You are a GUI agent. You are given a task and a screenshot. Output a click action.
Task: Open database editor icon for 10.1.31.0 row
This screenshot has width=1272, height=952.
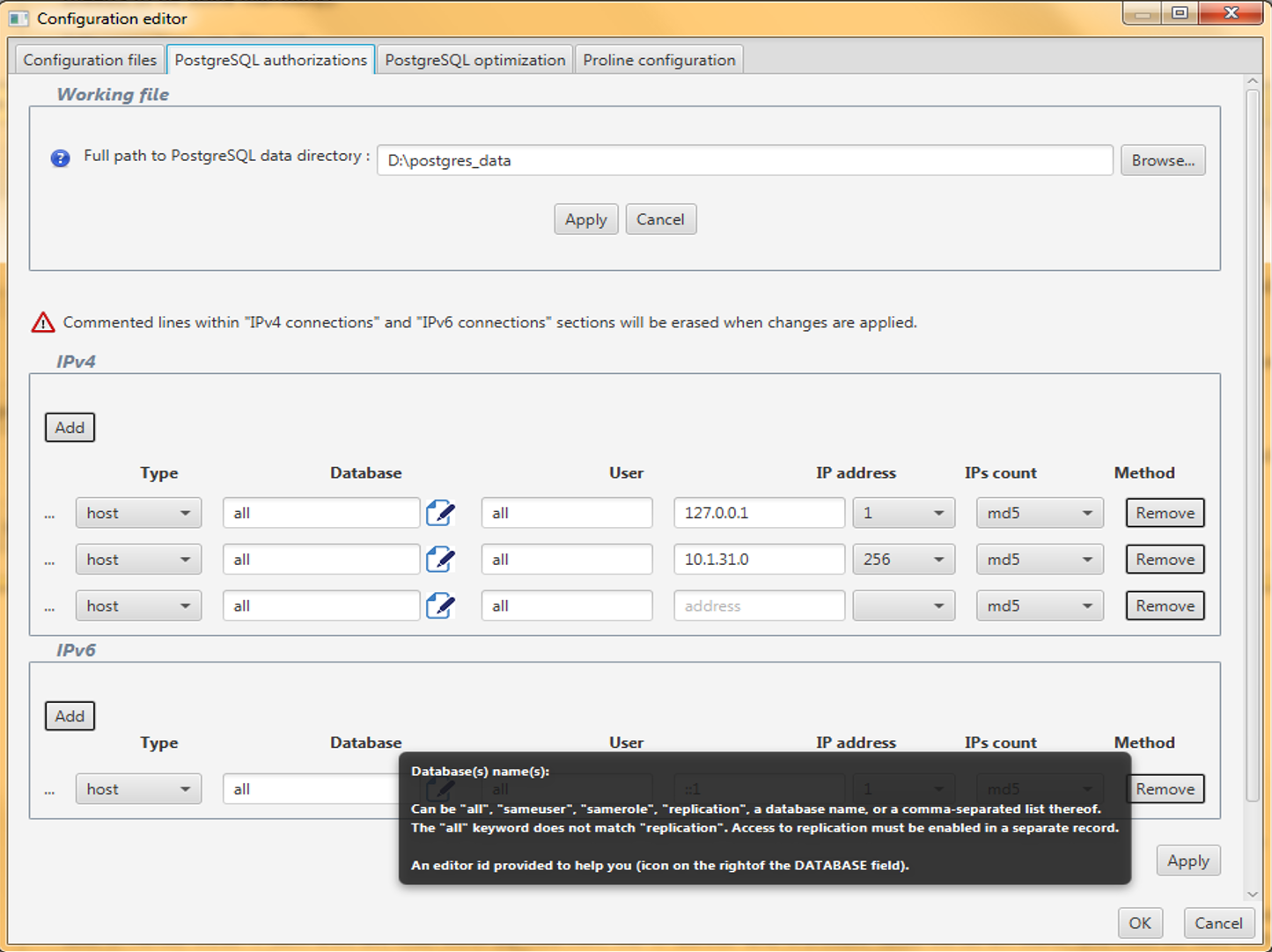point(440,560)
